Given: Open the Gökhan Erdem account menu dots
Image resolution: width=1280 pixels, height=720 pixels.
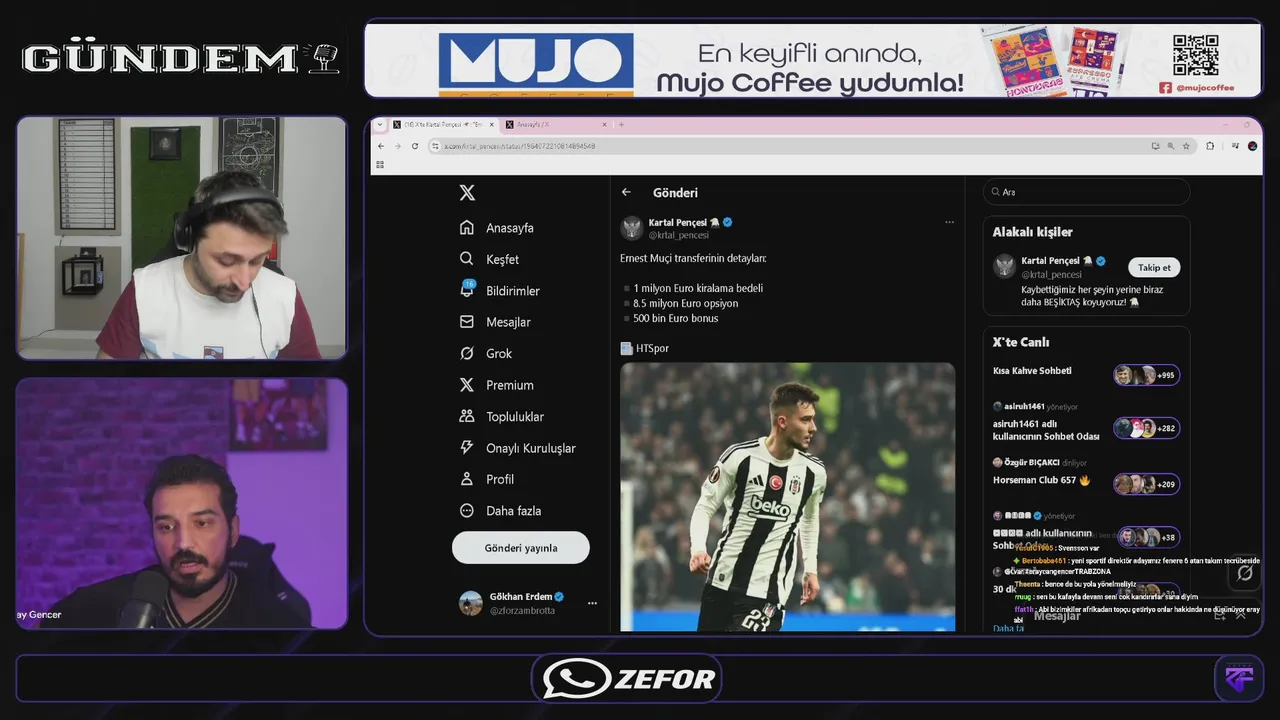Looking at the screenshot, I should click(x=592, y=603).
